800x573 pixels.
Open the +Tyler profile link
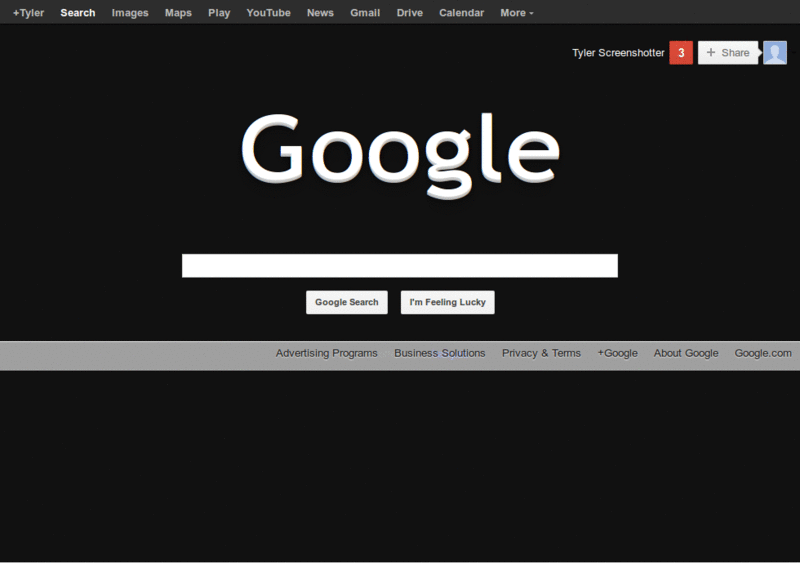click(29, 13)
